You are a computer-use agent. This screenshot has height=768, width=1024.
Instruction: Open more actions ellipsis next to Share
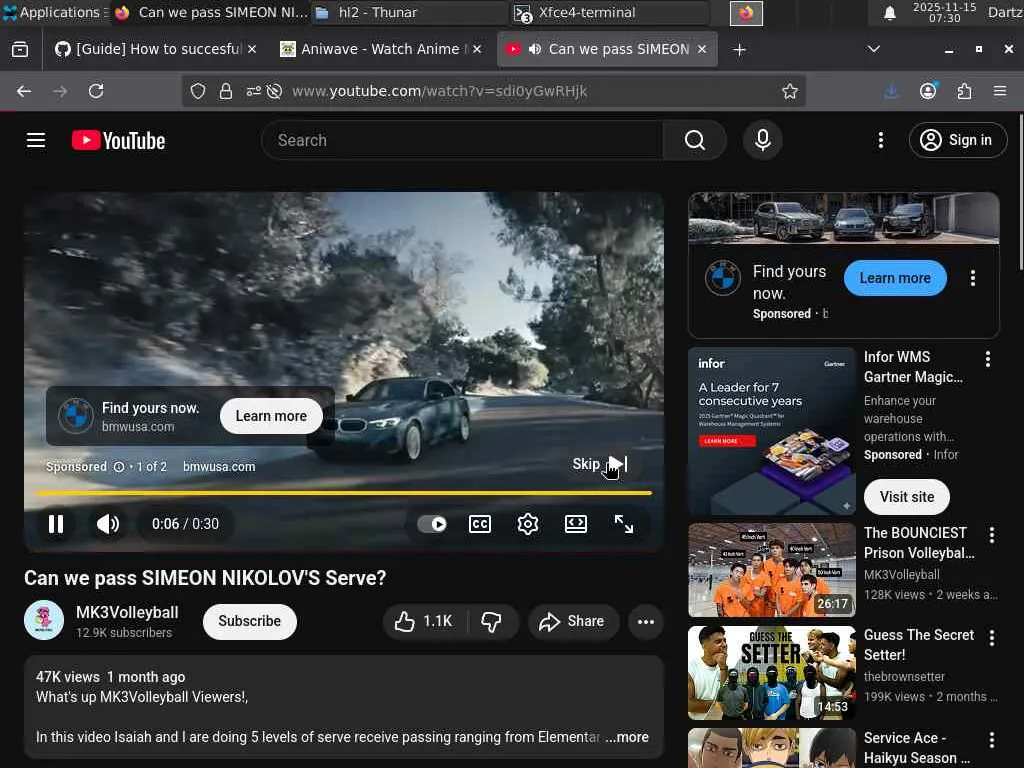click(646, 621)
